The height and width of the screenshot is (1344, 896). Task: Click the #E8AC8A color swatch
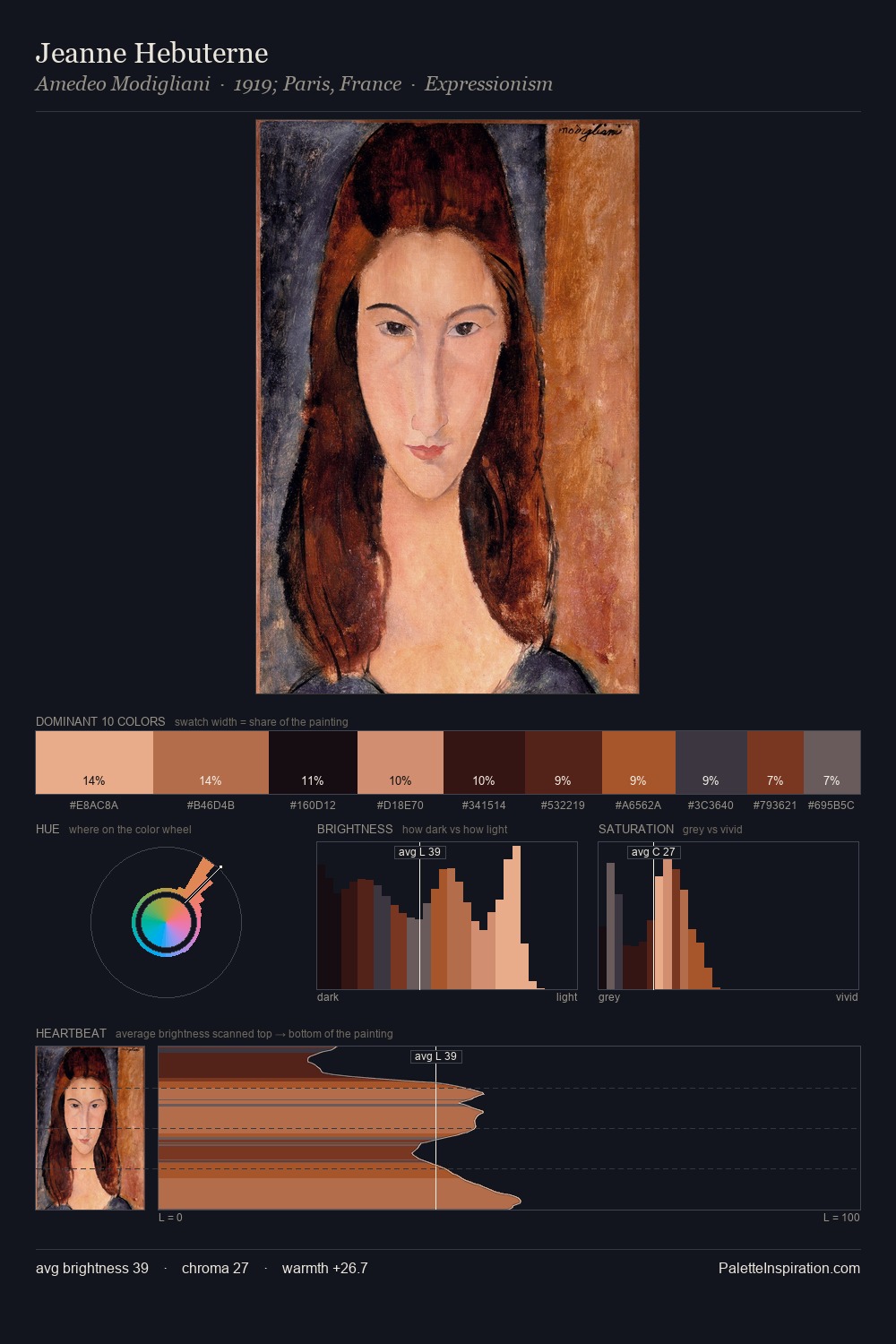coord(94,762)
